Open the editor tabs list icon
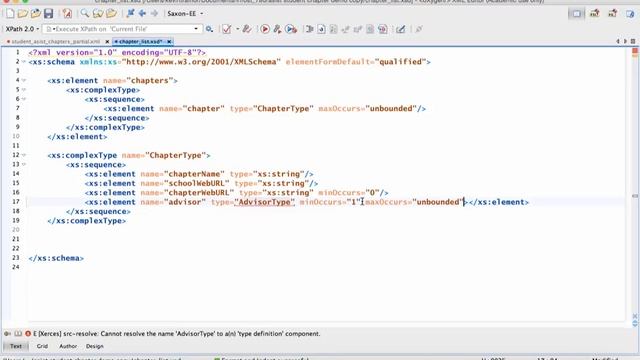640x360 pixels. coord(633,41)
